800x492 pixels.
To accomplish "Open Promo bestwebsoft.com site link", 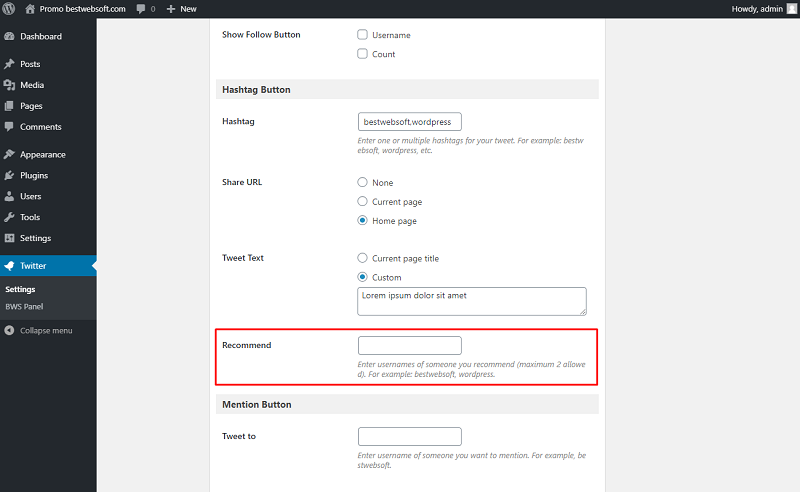I will tap(83, 9).
